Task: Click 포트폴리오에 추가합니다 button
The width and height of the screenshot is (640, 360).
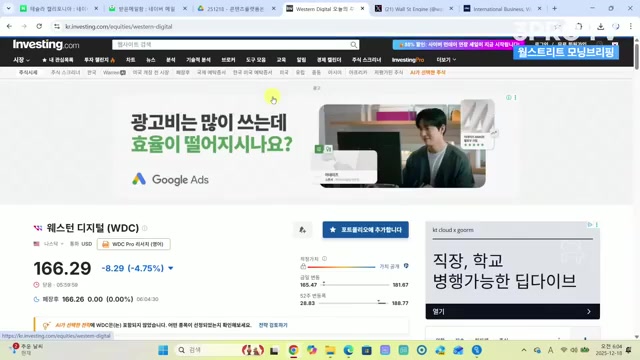Action: click(x=365, y=230)
